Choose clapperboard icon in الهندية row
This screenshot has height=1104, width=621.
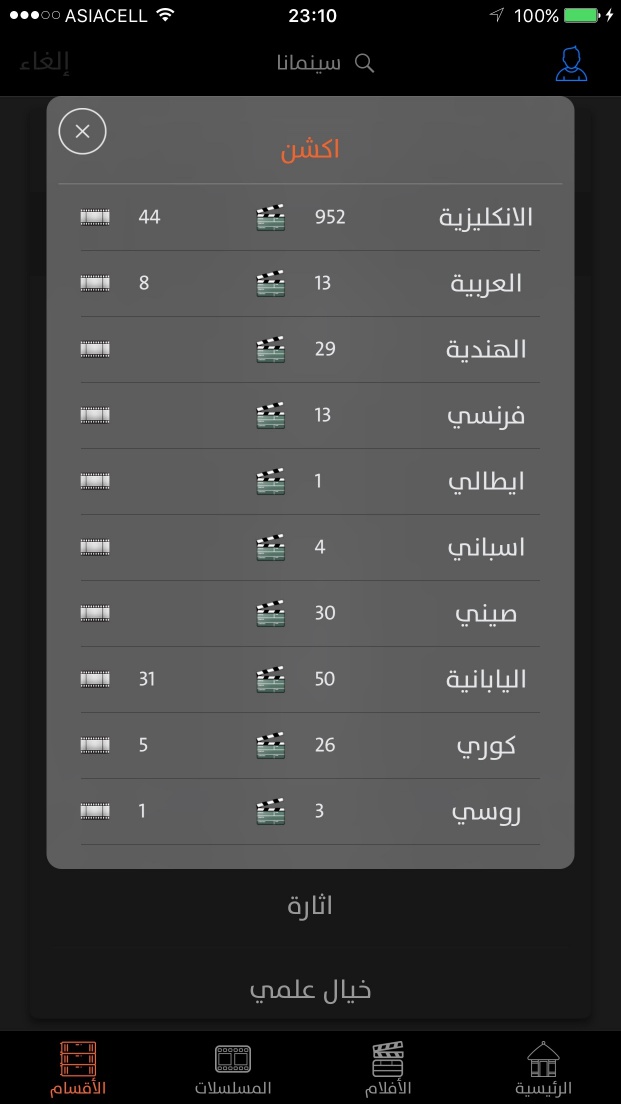270,349
